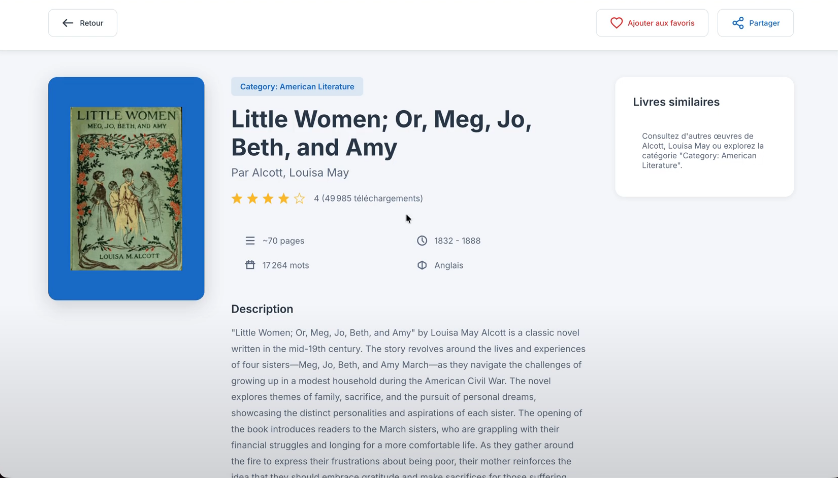Open the Partager share button
The height and width of the screenshot is (478, 838).
pyautogui.click(x=755, y=23)
